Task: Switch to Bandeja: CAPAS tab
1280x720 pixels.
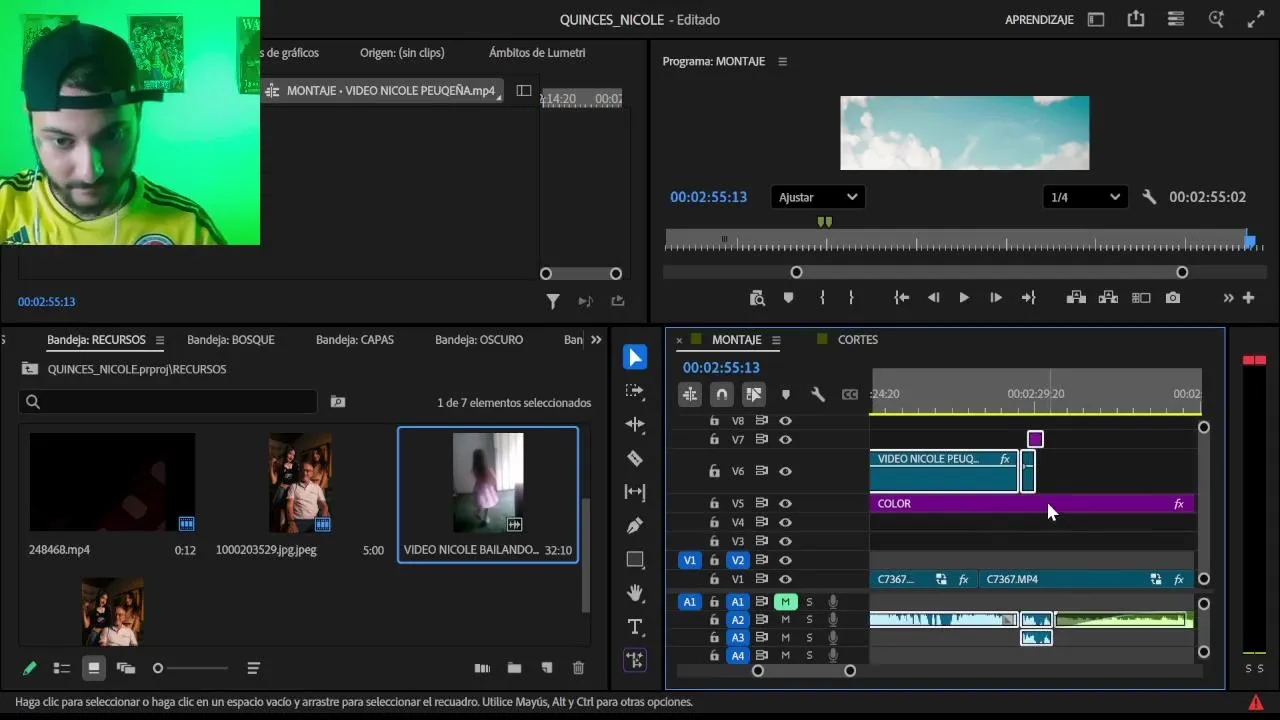Action: coord(355,340)
